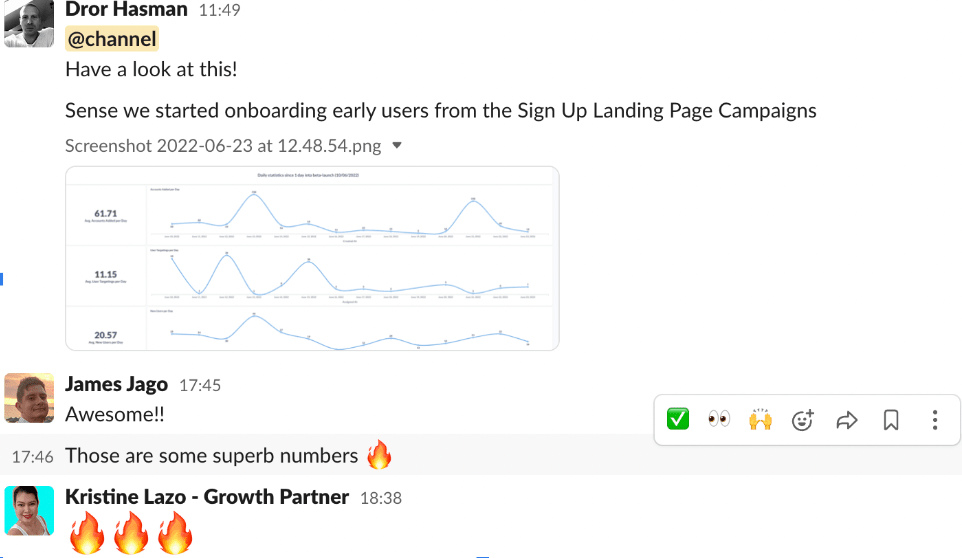Bookmark the message for later
This screenshot has height=558, width=962.
(891, 420)
